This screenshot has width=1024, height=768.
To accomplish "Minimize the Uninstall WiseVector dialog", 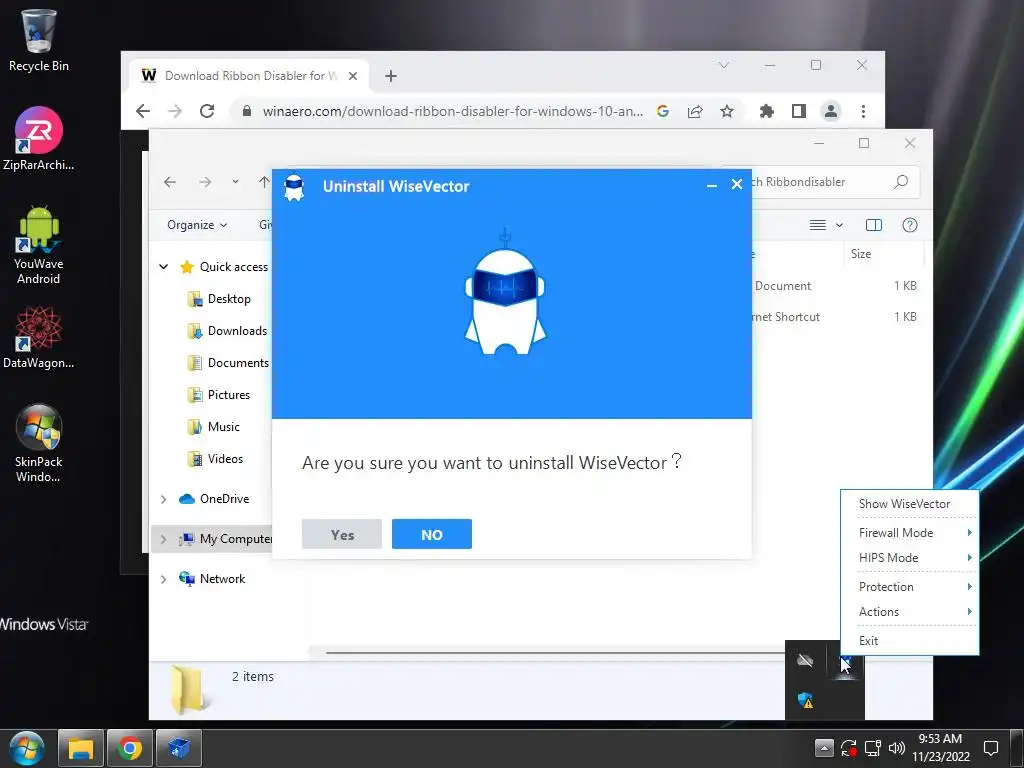I will tap(712, 185).
